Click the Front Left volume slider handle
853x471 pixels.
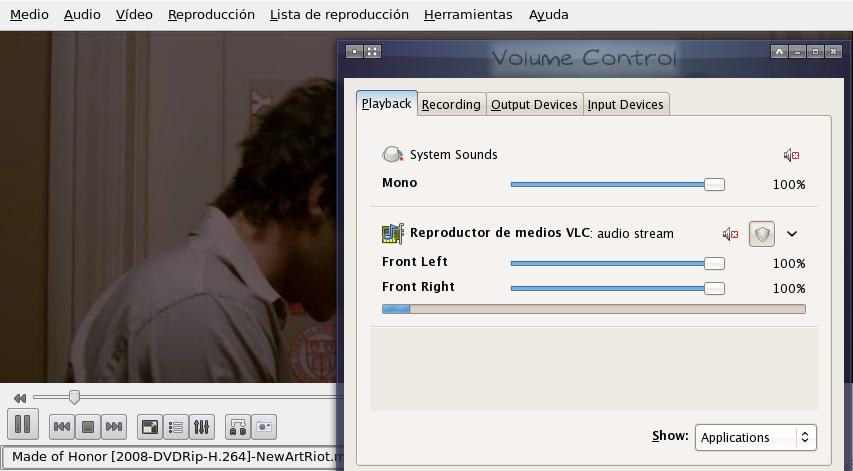pos(714,263)
